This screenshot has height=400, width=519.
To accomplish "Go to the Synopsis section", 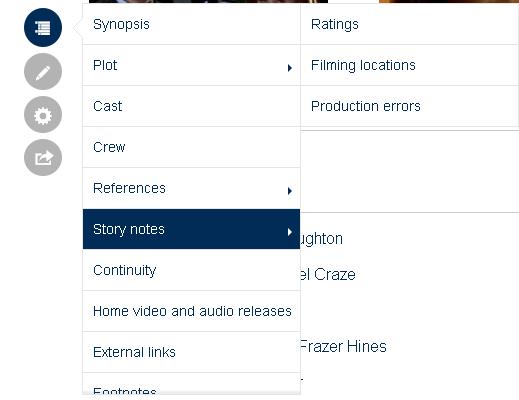I will pos(191,24).
